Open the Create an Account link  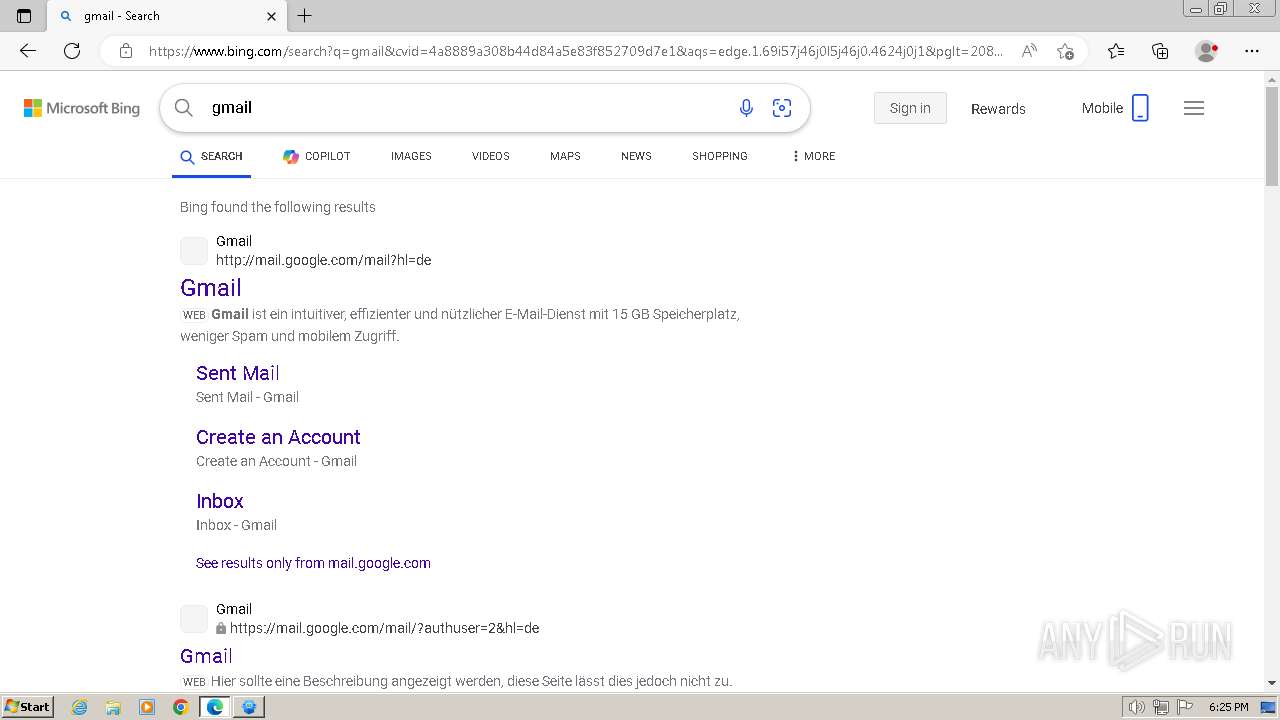[x=278, y=437]
